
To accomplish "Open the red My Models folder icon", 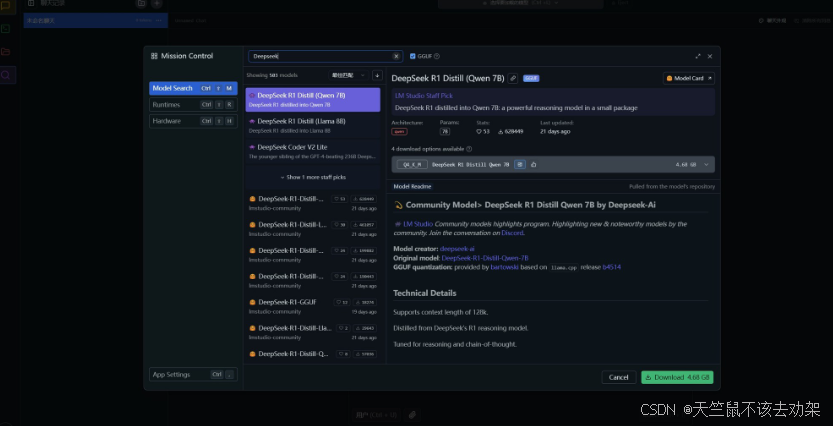I will click(x=6, y=52).
